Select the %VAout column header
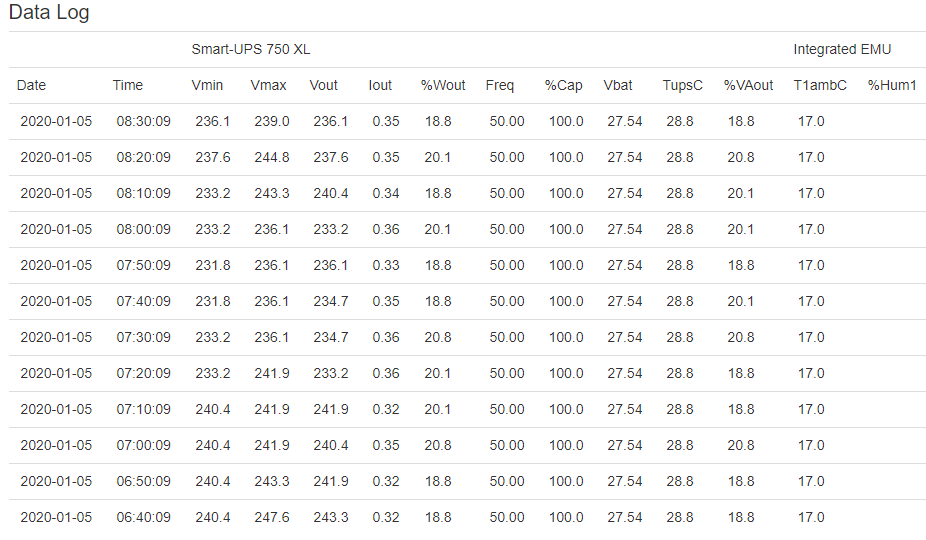 coord(749,85)
